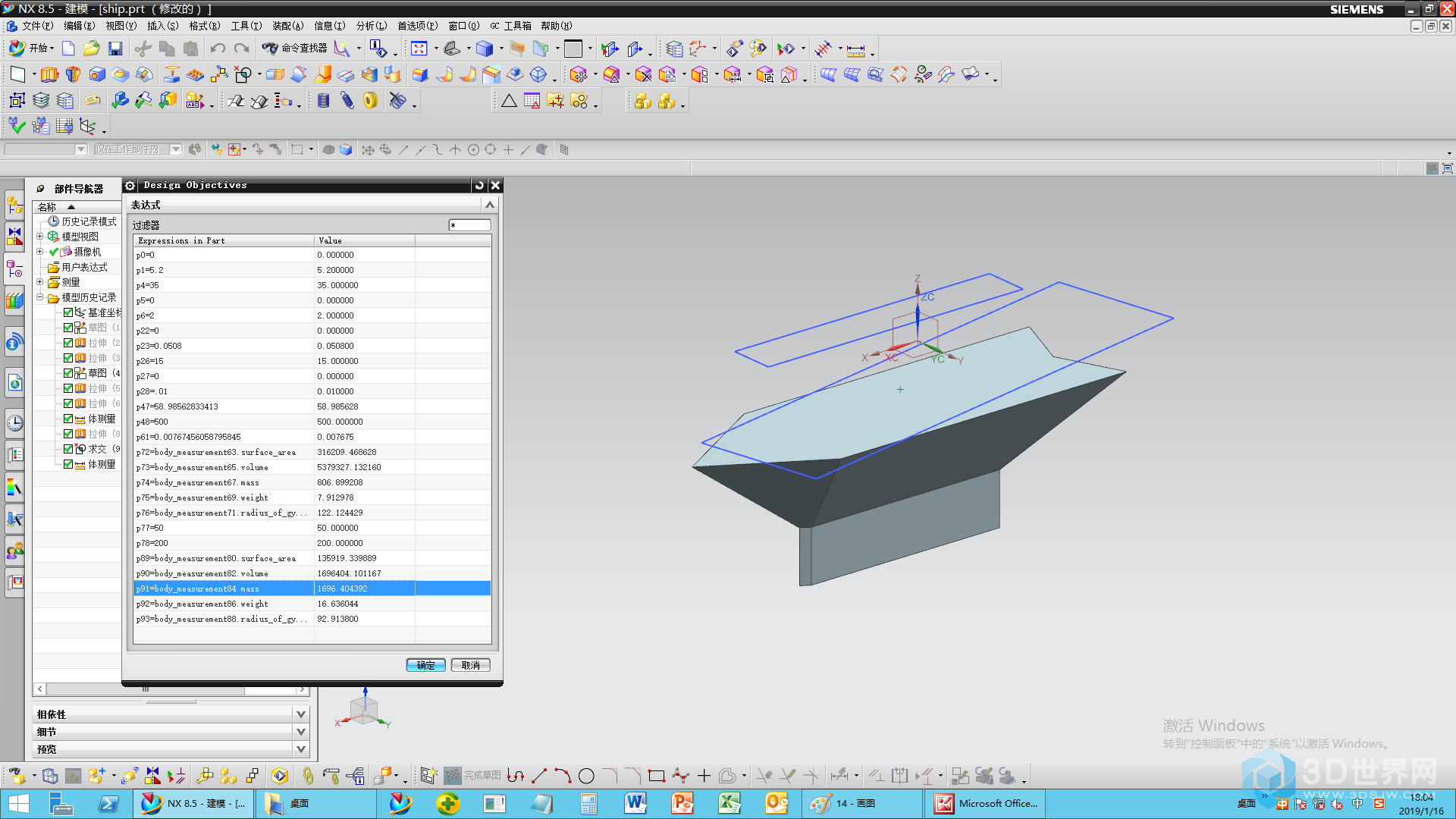The height and width of the screenshot is (819, 1456).
Task: Click the 过滤器 filter input field
Action: (x=470, y=225)
